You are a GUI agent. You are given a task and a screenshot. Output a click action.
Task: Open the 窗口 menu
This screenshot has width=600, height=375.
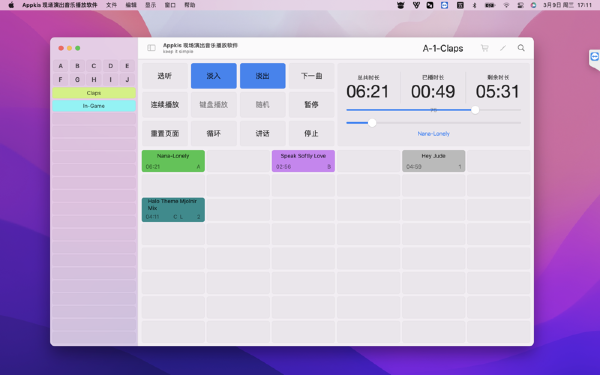click(170, 5)
